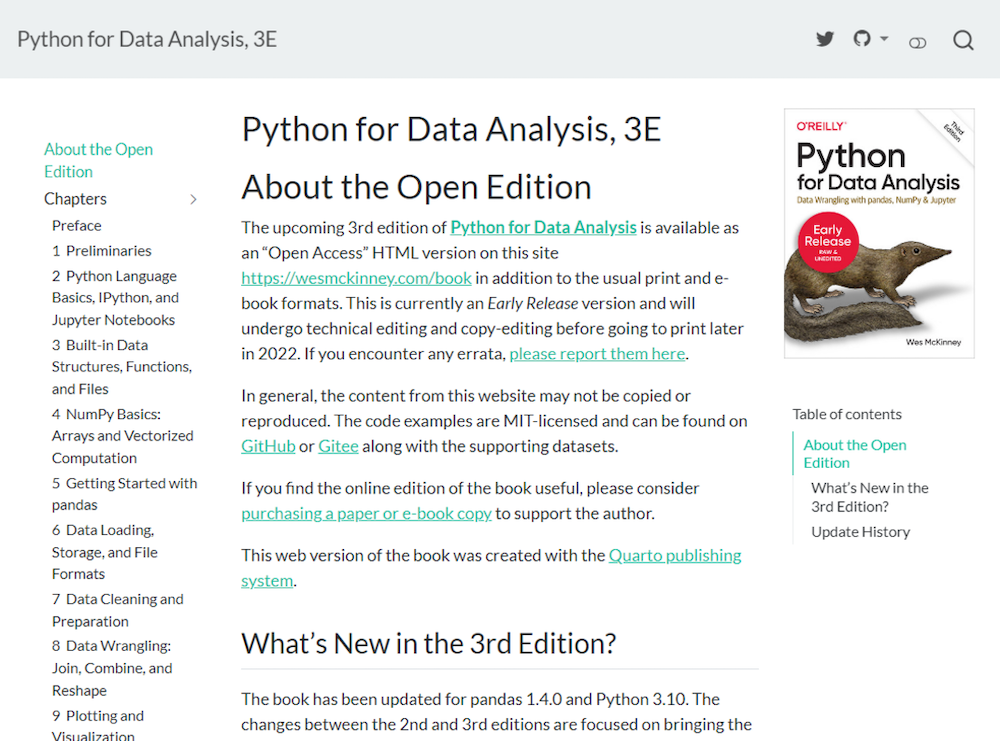Open the search magnifier icon
This screenshot has width=1000, height=741.
coord(962,40)
